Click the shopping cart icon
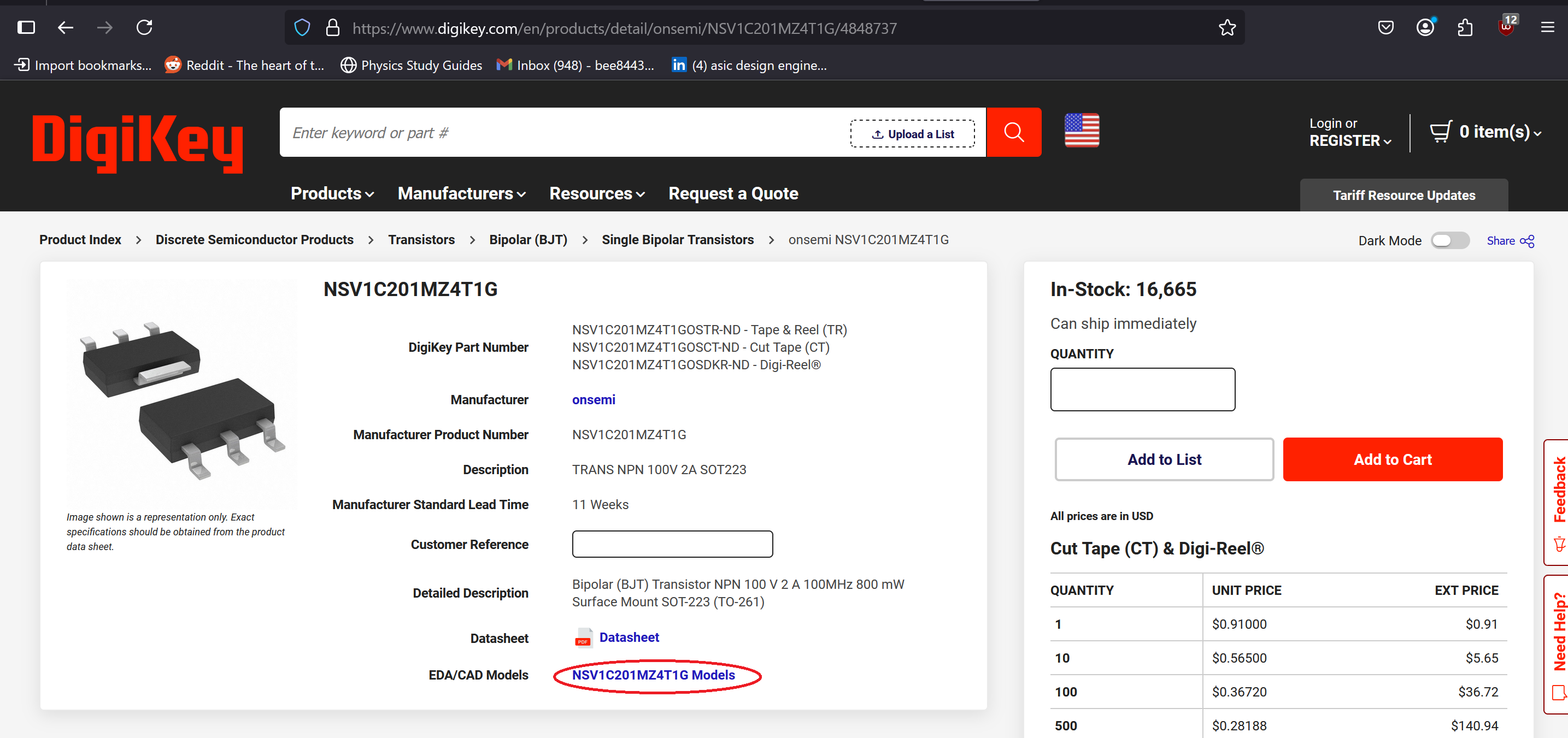This screenshot has width=1568, height=738. pos(1440,132)
